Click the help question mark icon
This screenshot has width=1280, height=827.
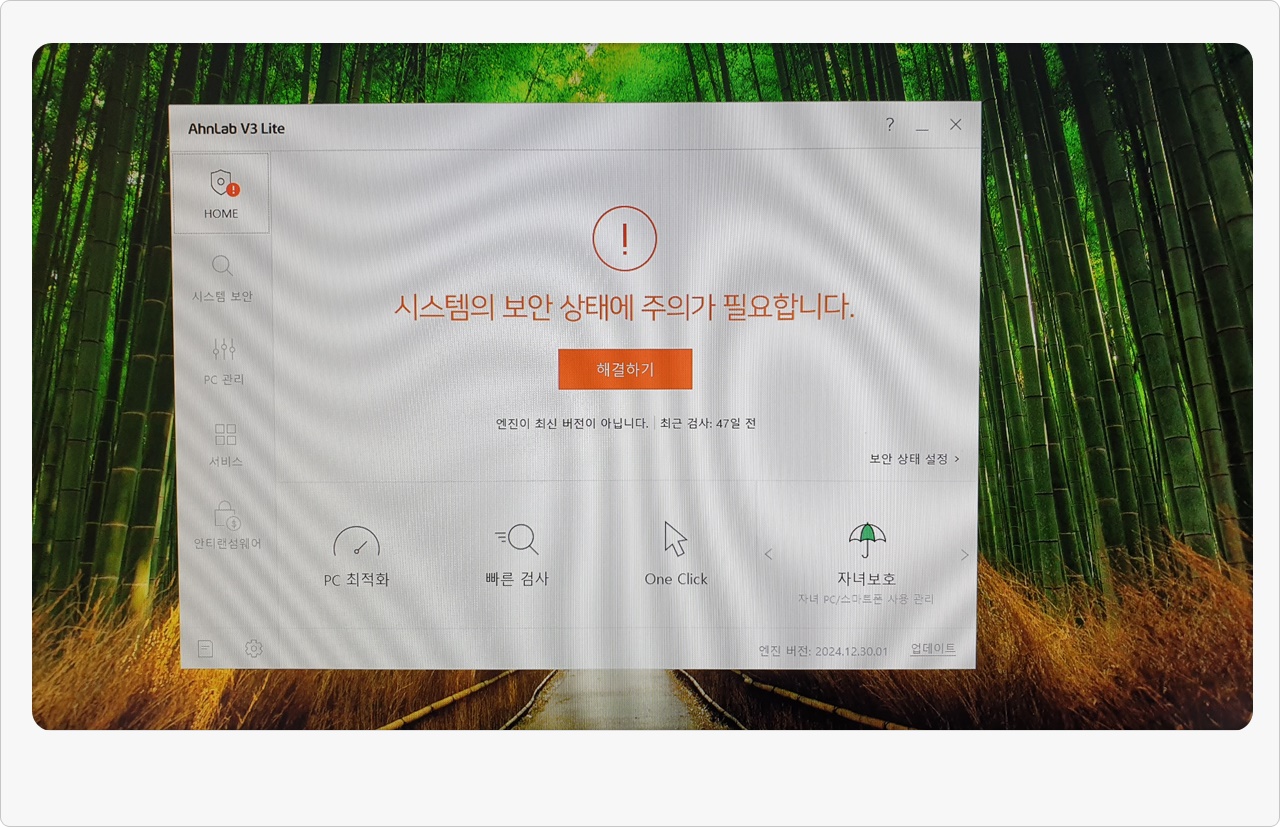890,125
